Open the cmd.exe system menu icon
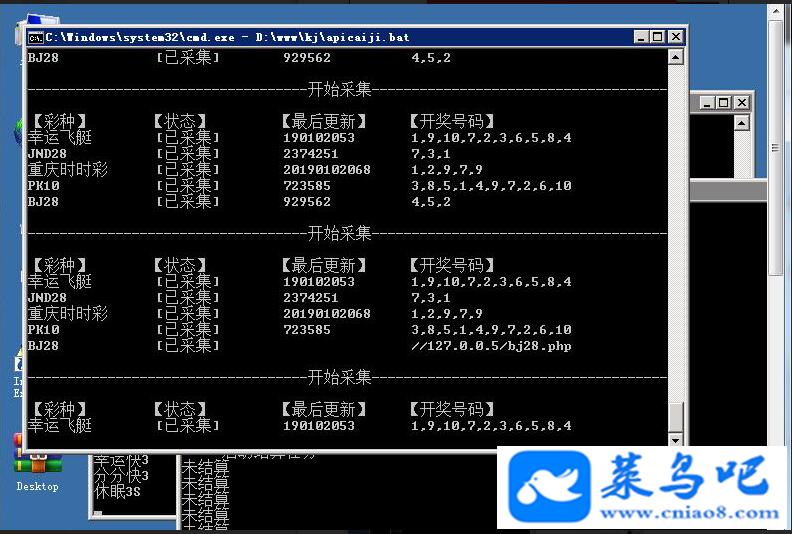 click(x=35, y=37)
